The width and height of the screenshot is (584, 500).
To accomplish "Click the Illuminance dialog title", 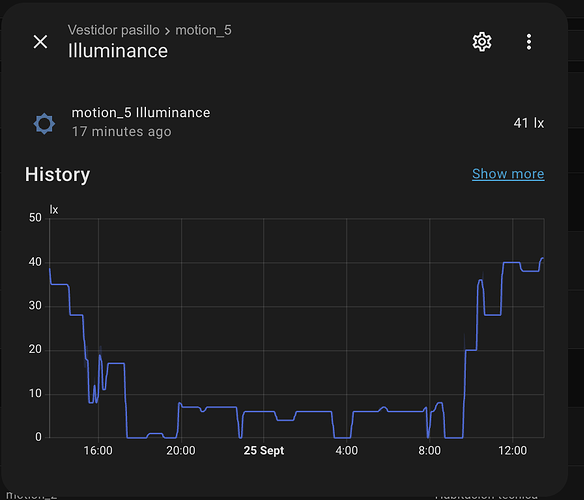I will 118,51.
